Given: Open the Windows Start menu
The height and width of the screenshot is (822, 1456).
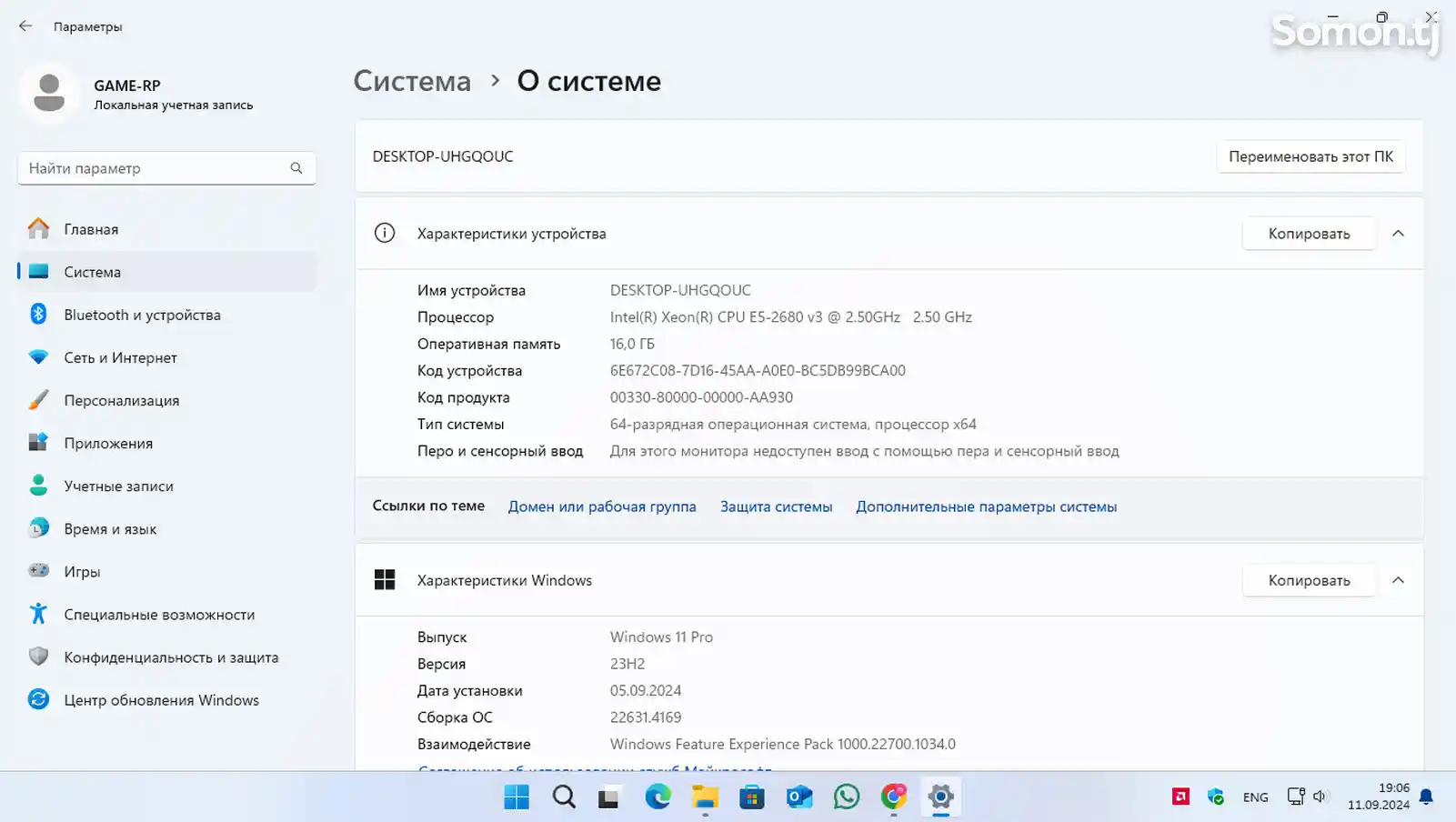Looking at the screenshot, I should (517, 797).
